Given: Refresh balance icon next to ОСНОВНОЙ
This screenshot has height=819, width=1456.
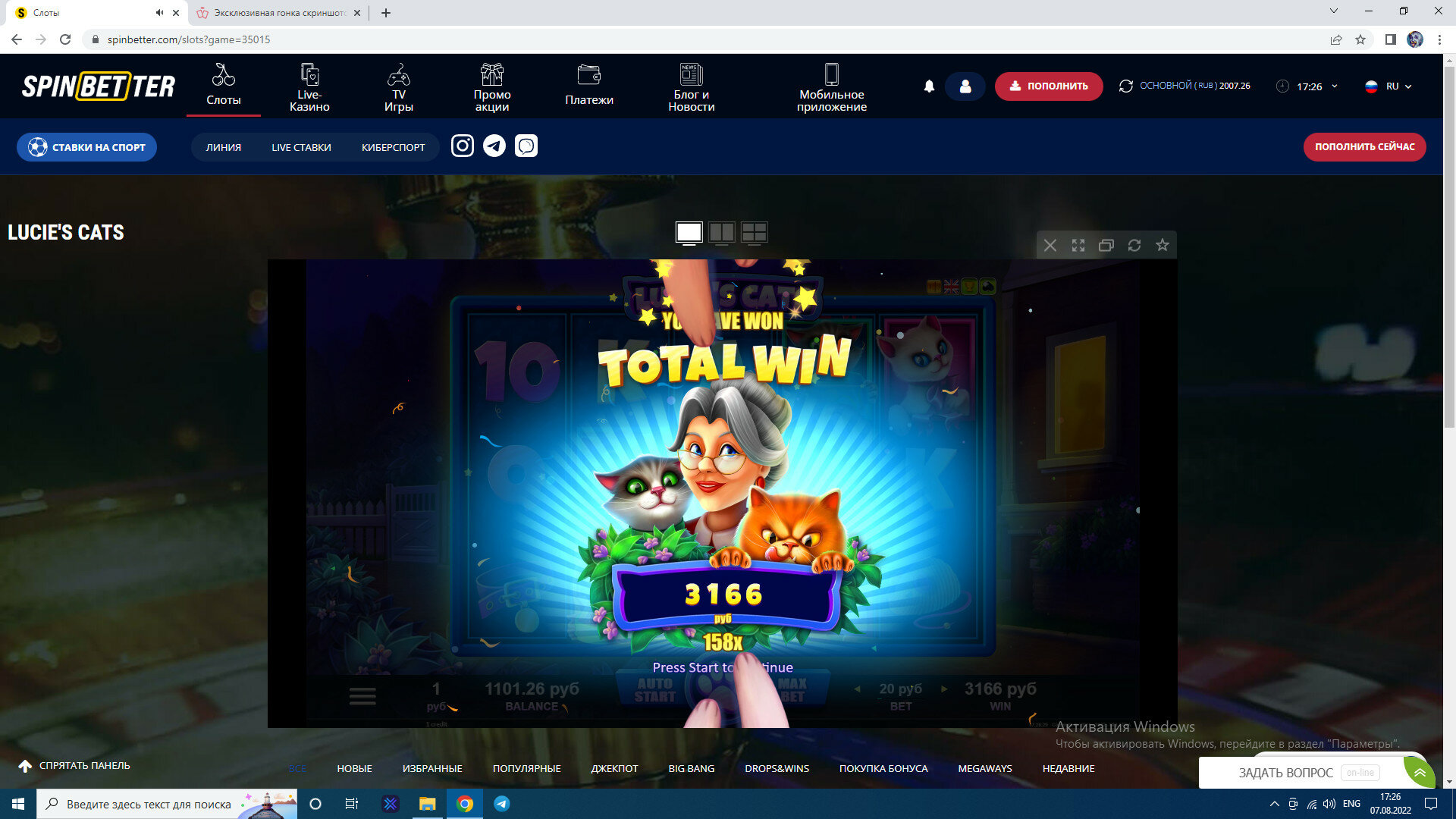Looking at the screenshot, I should tap(1125, 86).
